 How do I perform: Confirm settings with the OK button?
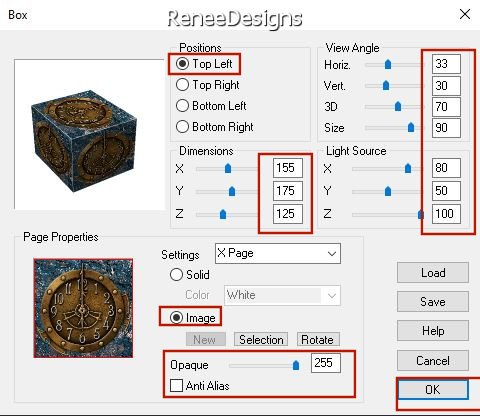click(433, 389)
